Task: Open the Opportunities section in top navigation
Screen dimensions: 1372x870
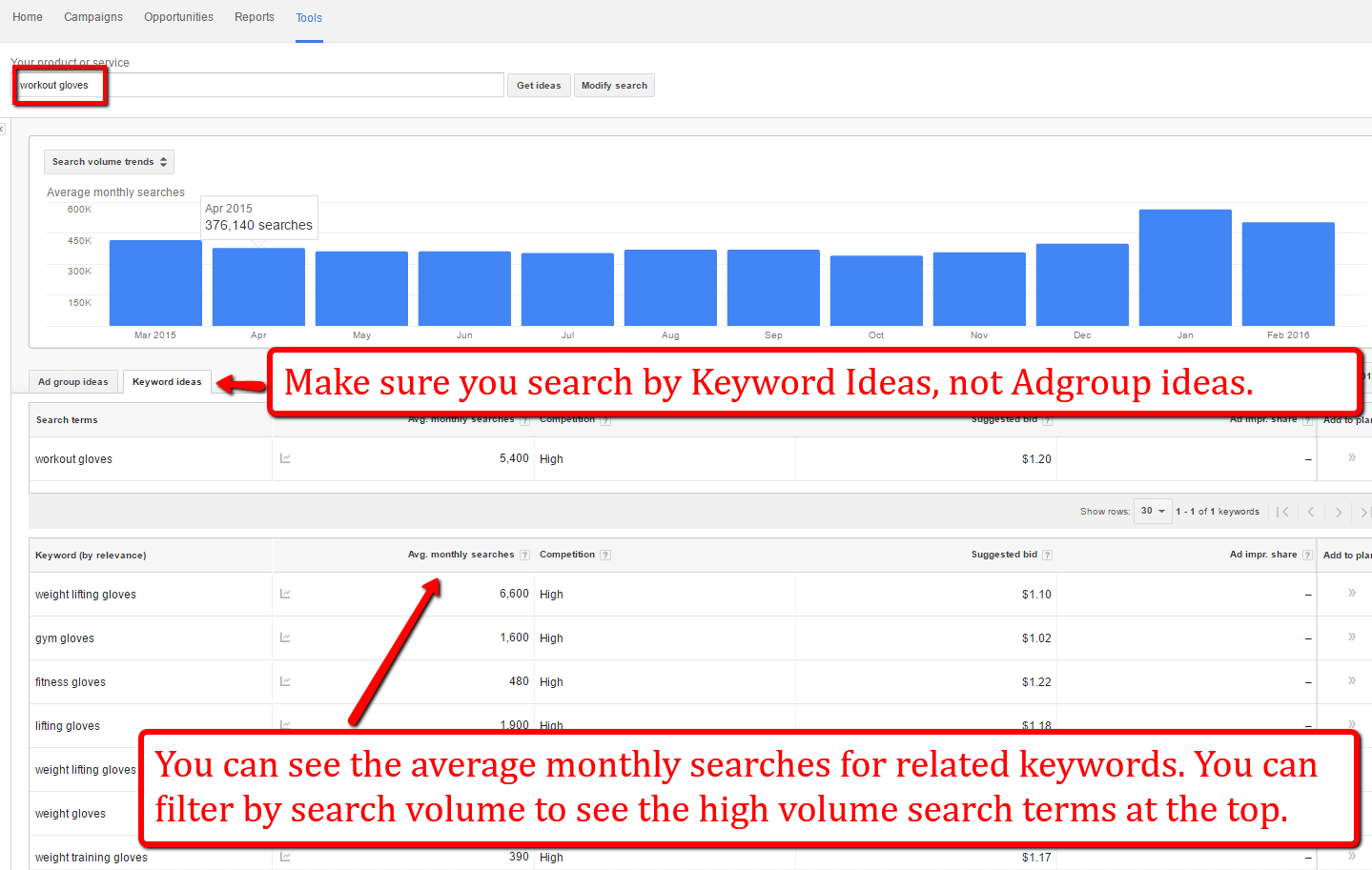Action: (177, 16)
